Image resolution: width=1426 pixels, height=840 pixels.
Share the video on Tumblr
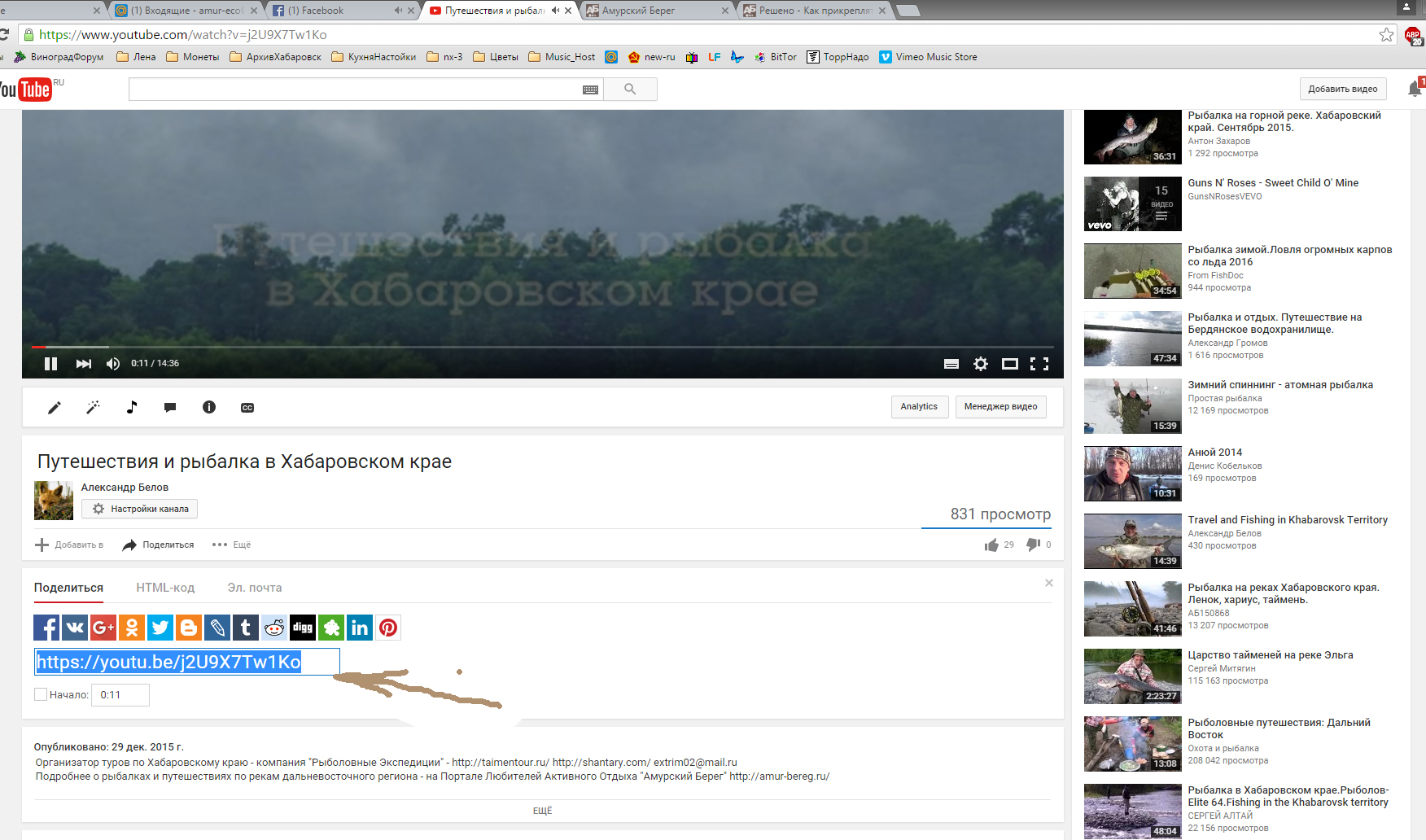point(246,628)
